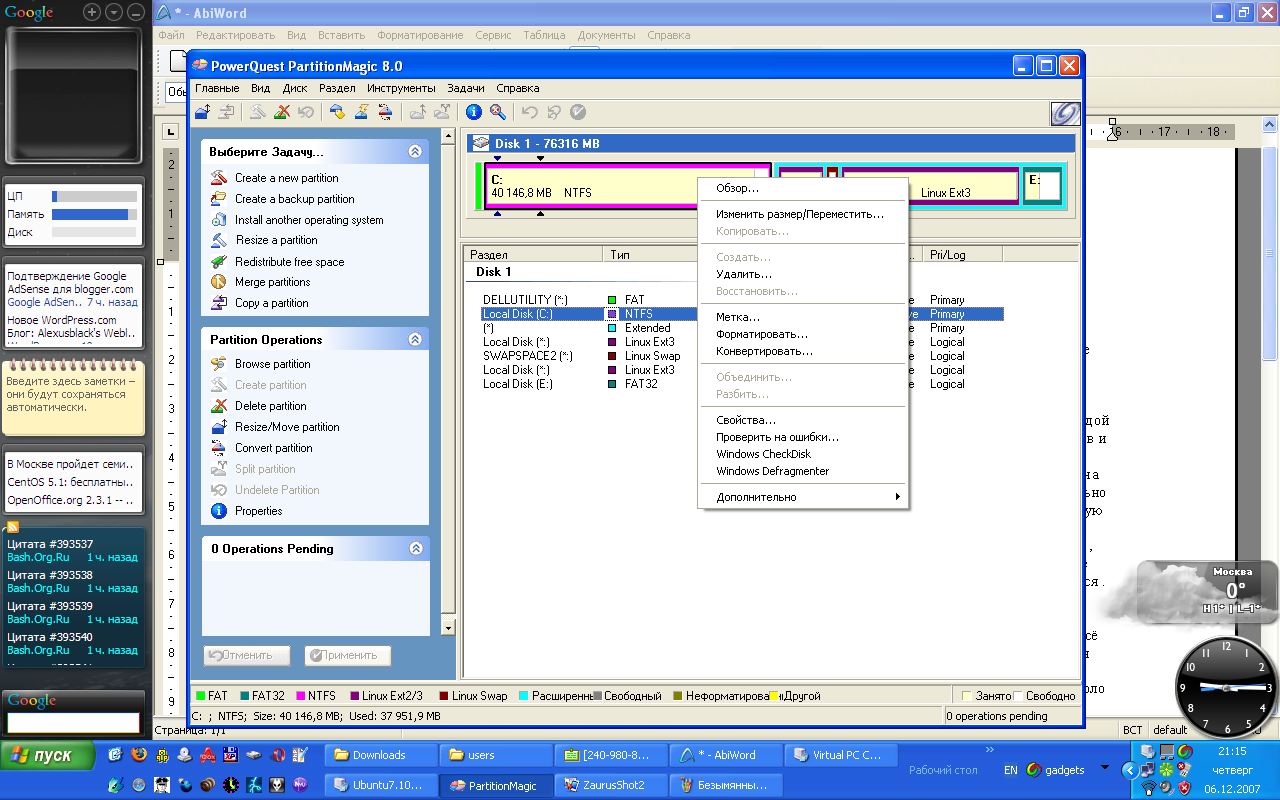Screen dimensions: 1280x800
Task: Expand hidden system tray icons
Action: click(x=1130, y=770)
